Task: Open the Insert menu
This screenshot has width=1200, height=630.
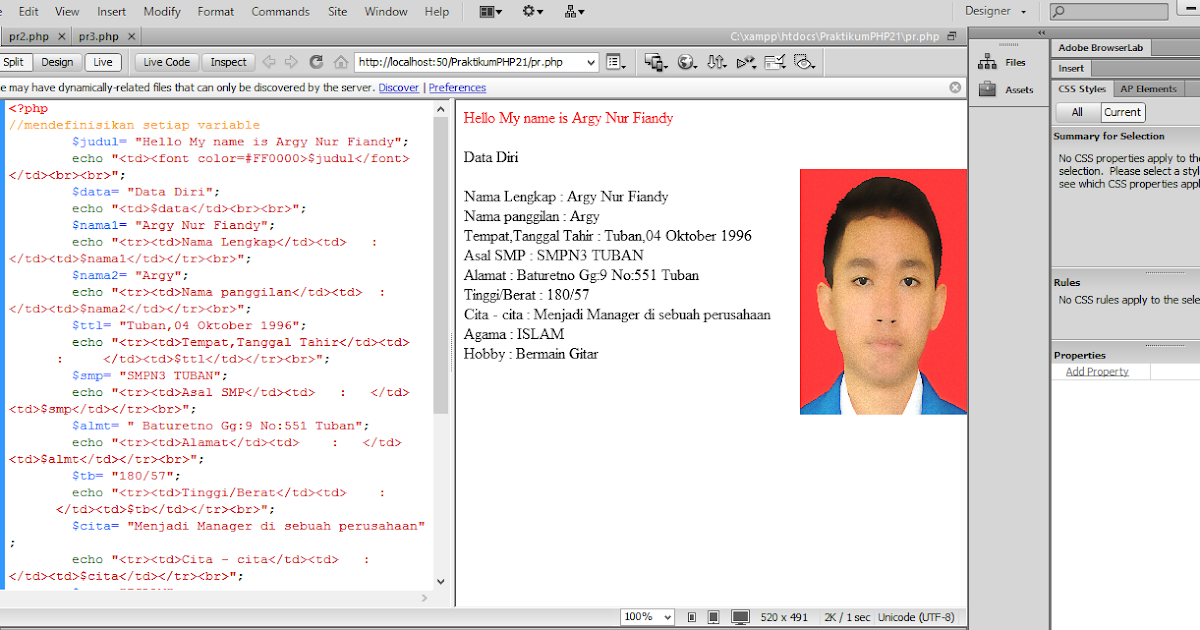Action: [x=111, y=12]
